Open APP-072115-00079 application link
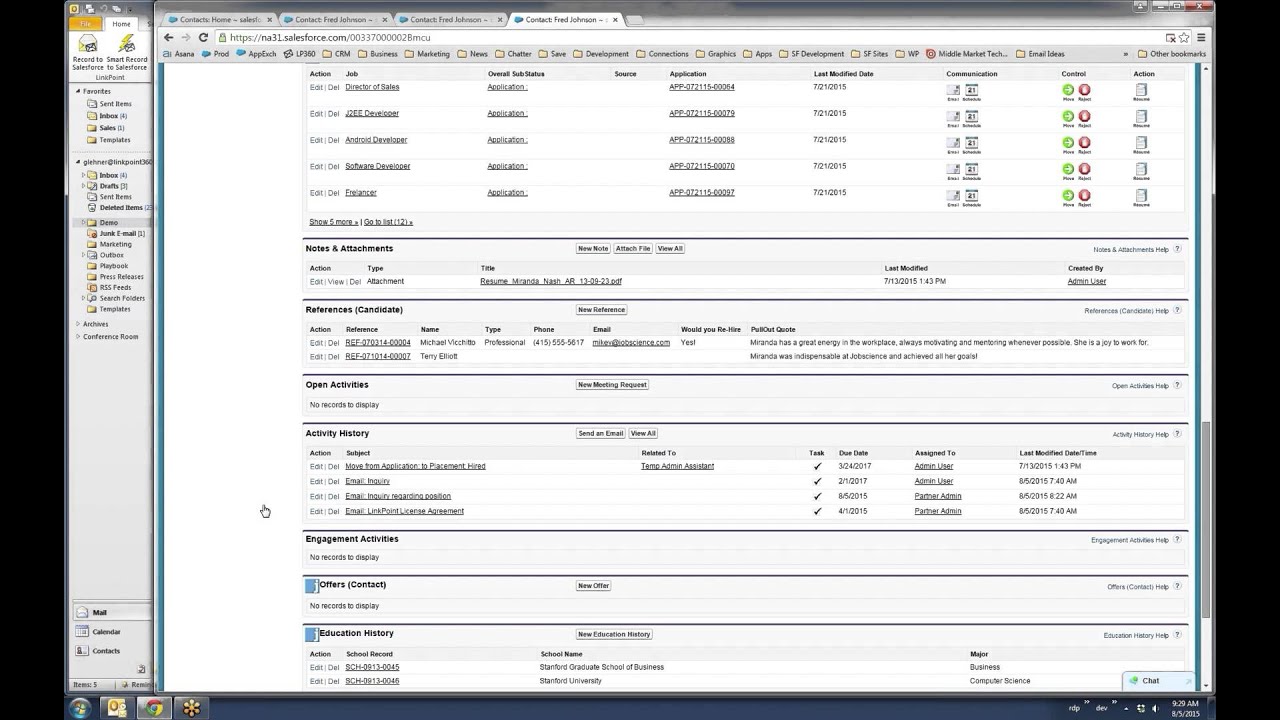This screenshot has height=720, width=1280. (x=702, y=113)
